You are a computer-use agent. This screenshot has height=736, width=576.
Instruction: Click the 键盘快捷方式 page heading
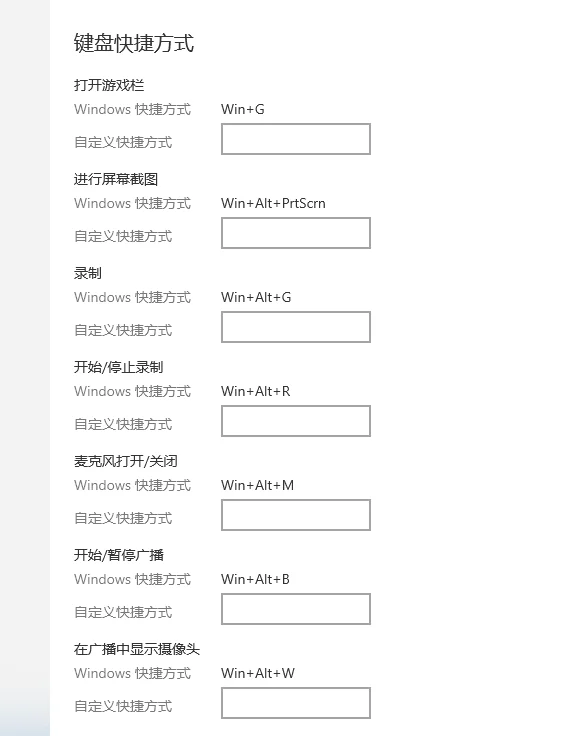click(x=134, y=43)
